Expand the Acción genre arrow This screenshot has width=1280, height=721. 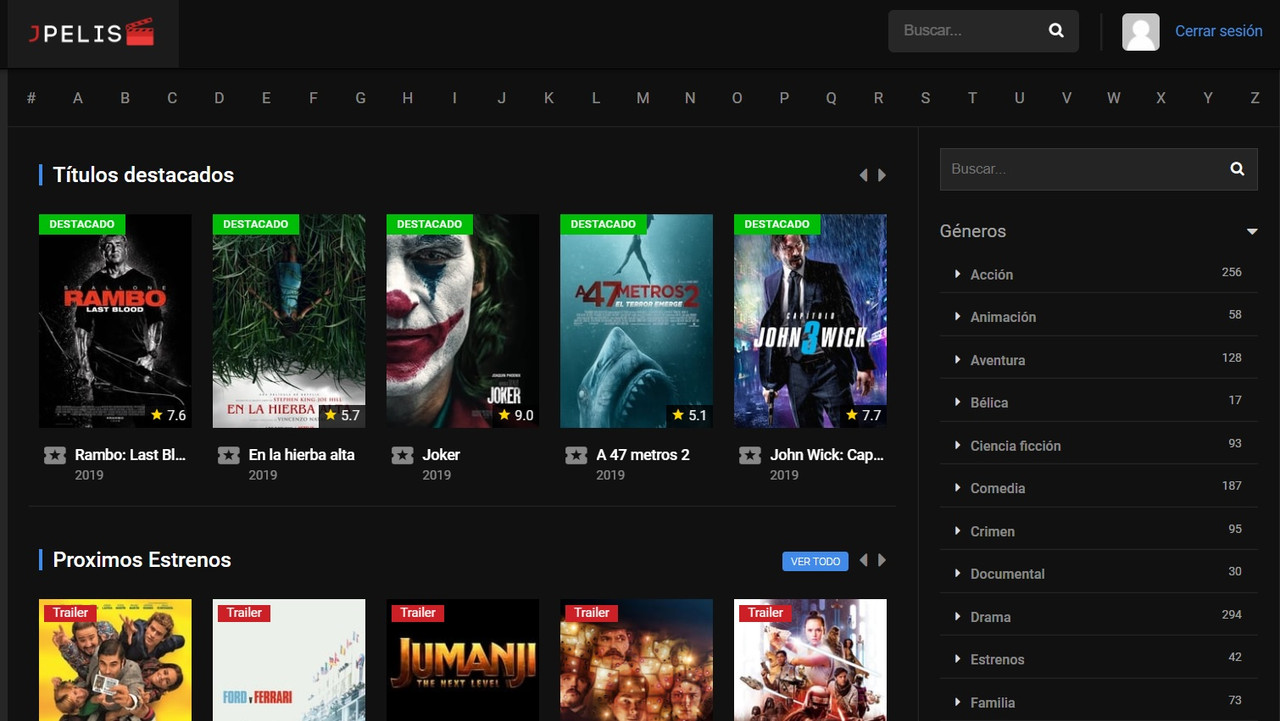click(x=957, y=274)
